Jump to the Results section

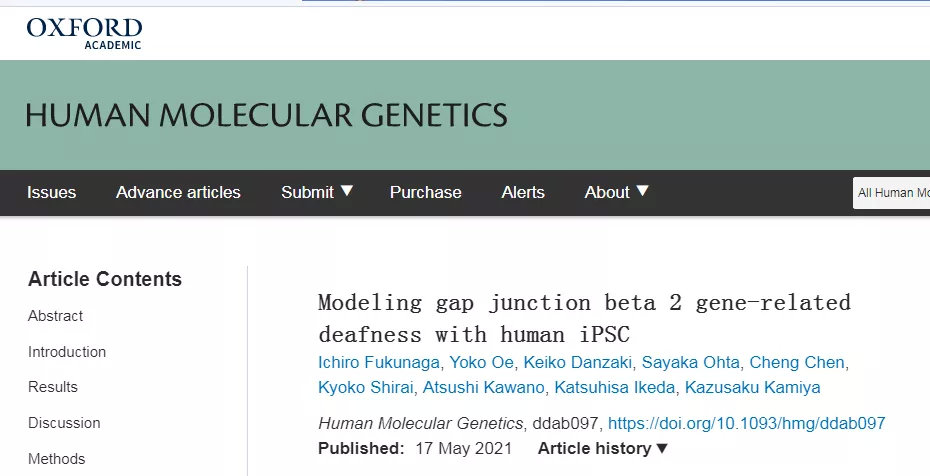(x=53, y=387)
